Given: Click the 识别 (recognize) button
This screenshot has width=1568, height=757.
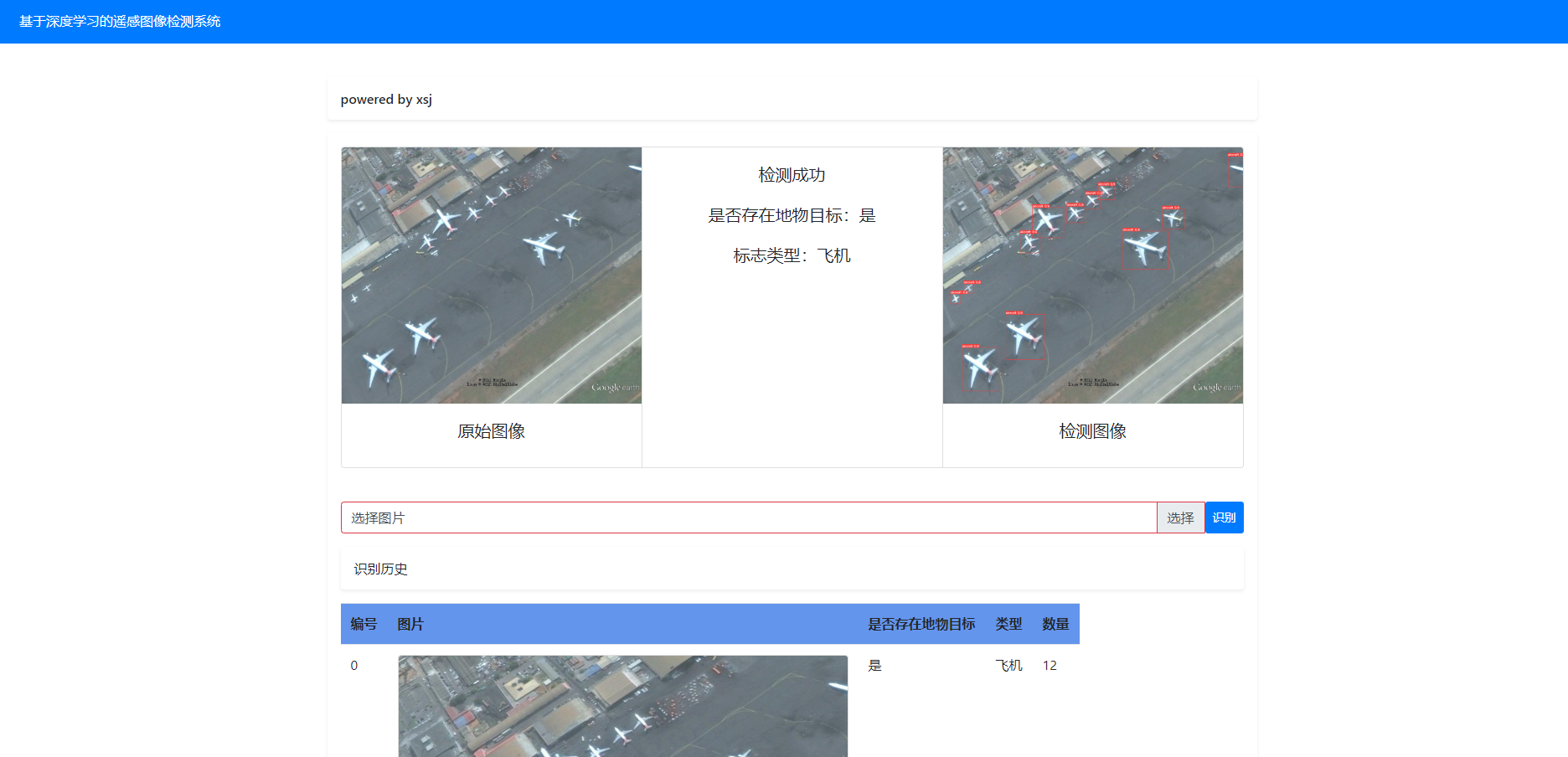Looking at the screenshot, I should point(1224,518).
